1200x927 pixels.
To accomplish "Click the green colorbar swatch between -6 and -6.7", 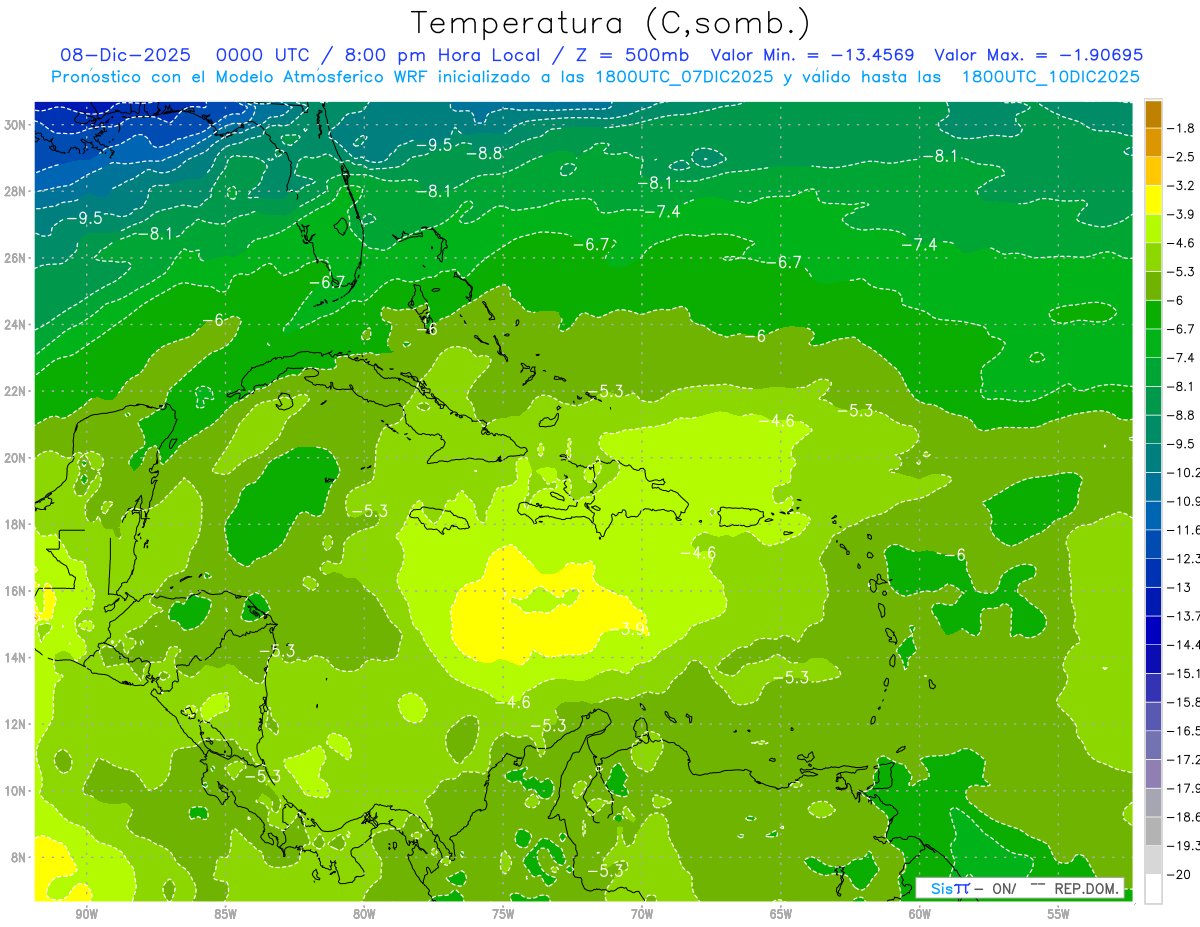I will [x=1154, y=315].
